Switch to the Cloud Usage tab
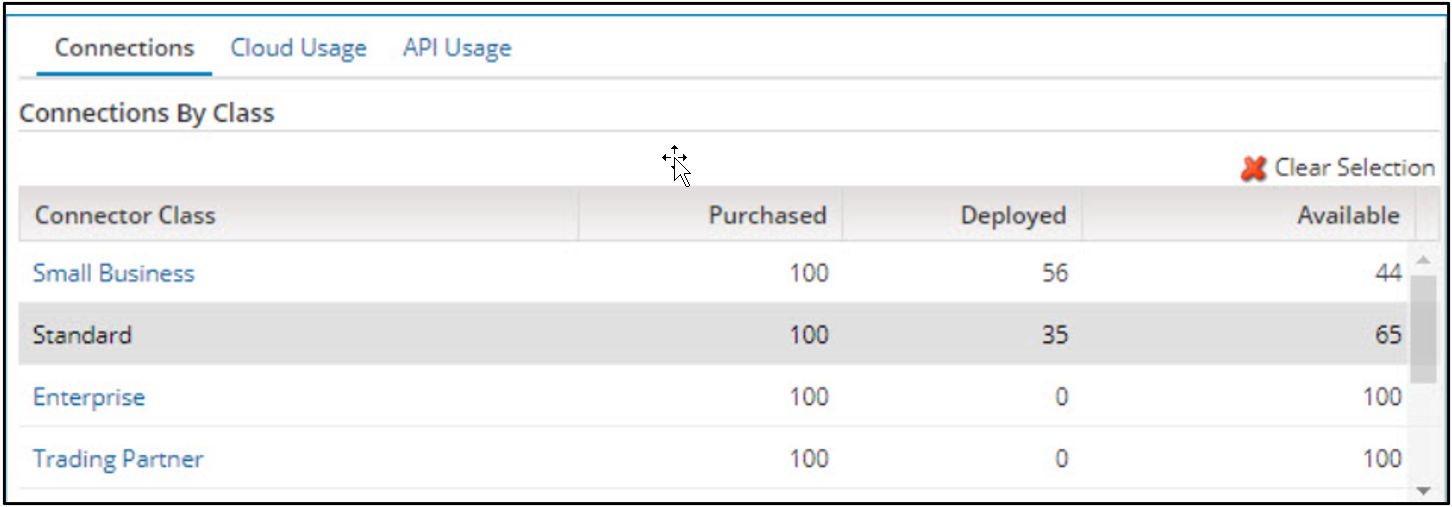 (x=298, y=48)
